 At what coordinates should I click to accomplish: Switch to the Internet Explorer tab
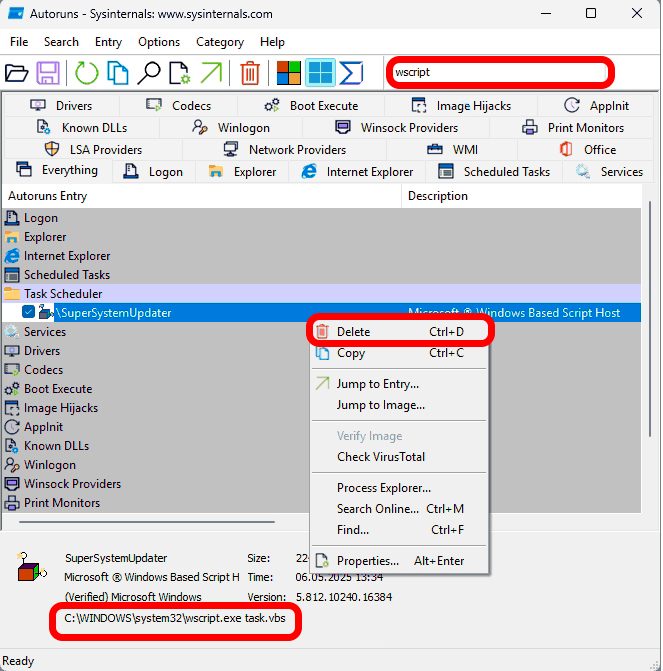357,172
